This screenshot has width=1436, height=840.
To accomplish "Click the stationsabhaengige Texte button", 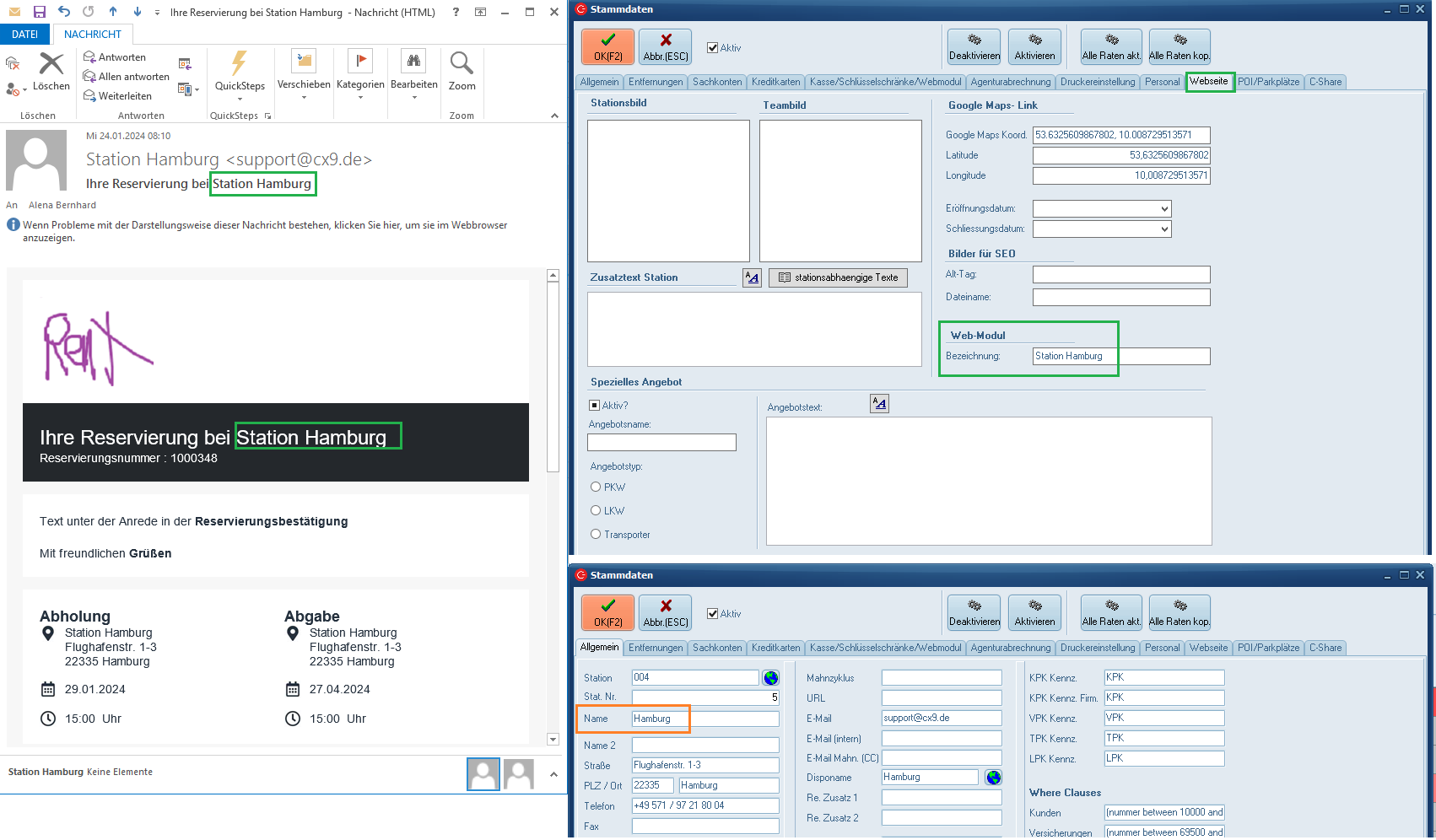I will click(x=838, y=277).
